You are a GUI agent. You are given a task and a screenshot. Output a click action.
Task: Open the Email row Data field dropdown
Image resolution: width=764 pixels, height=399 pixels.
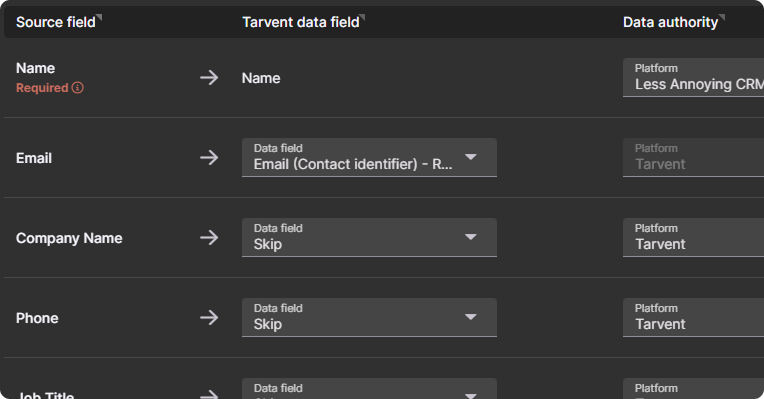coord(369,157)
